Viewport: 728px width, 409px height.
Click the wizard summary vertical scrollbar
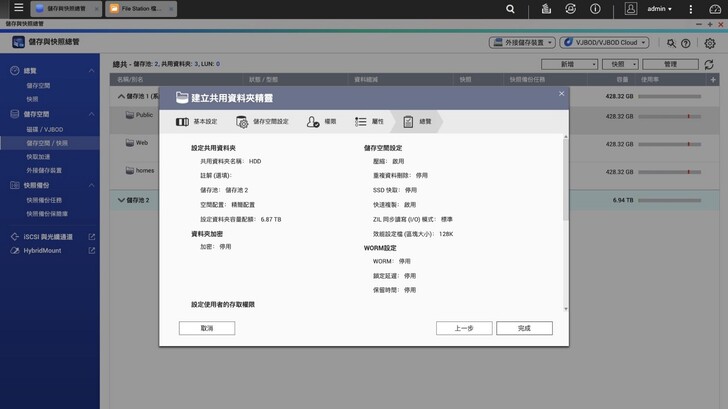[565, 180]
